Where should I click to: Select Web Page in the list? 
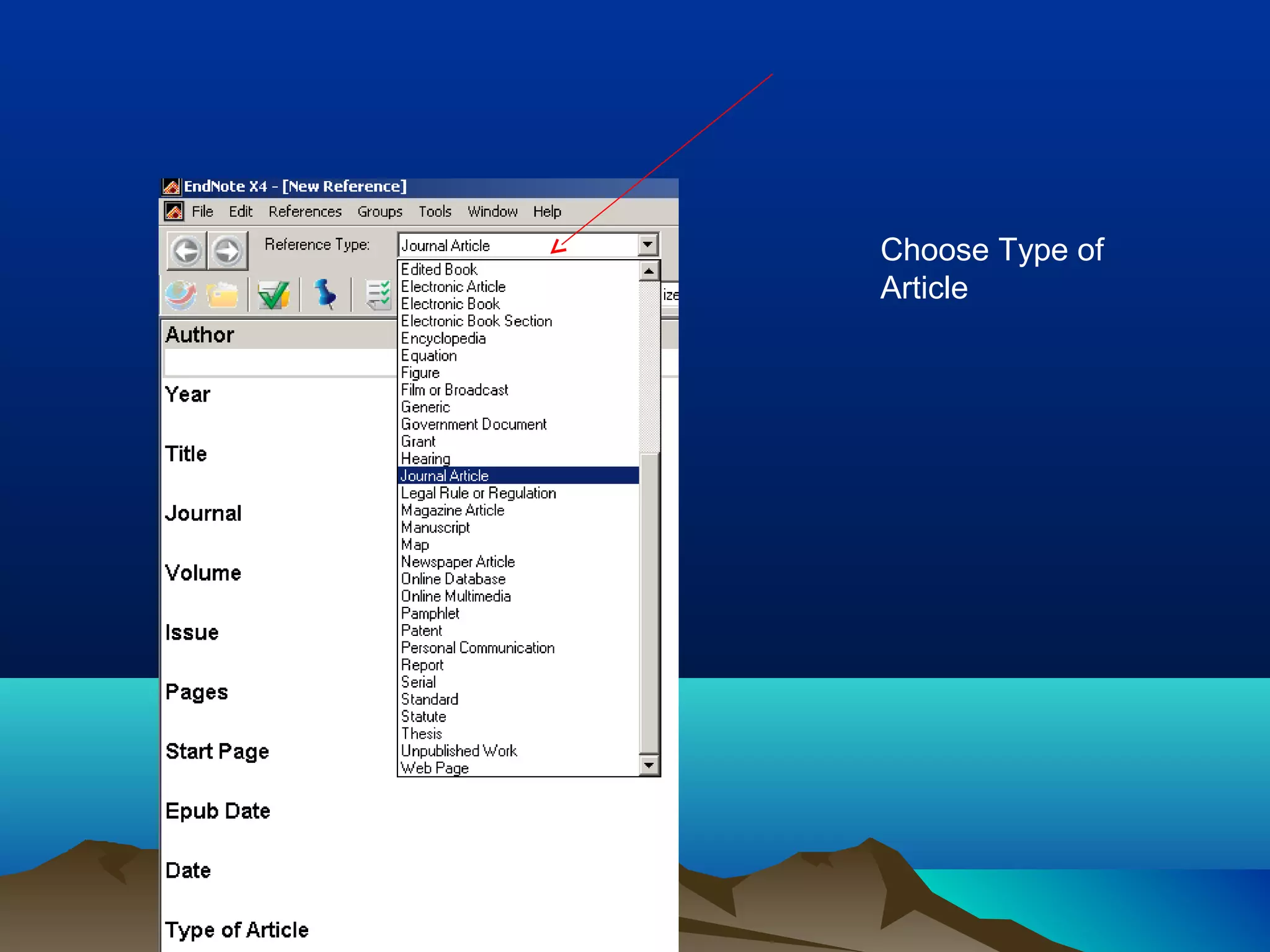coord(518,768)
